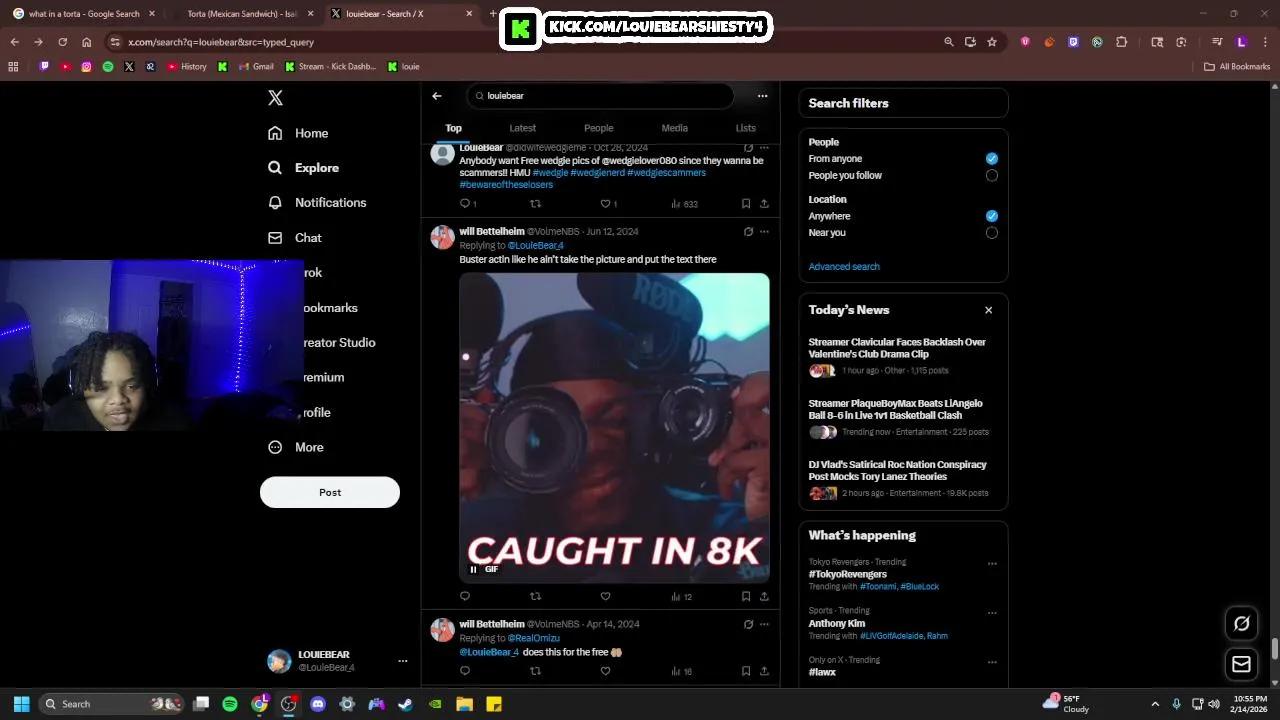Click the louiebear search input field
This screenshot has height=720, width=1280.
[600, 96]
